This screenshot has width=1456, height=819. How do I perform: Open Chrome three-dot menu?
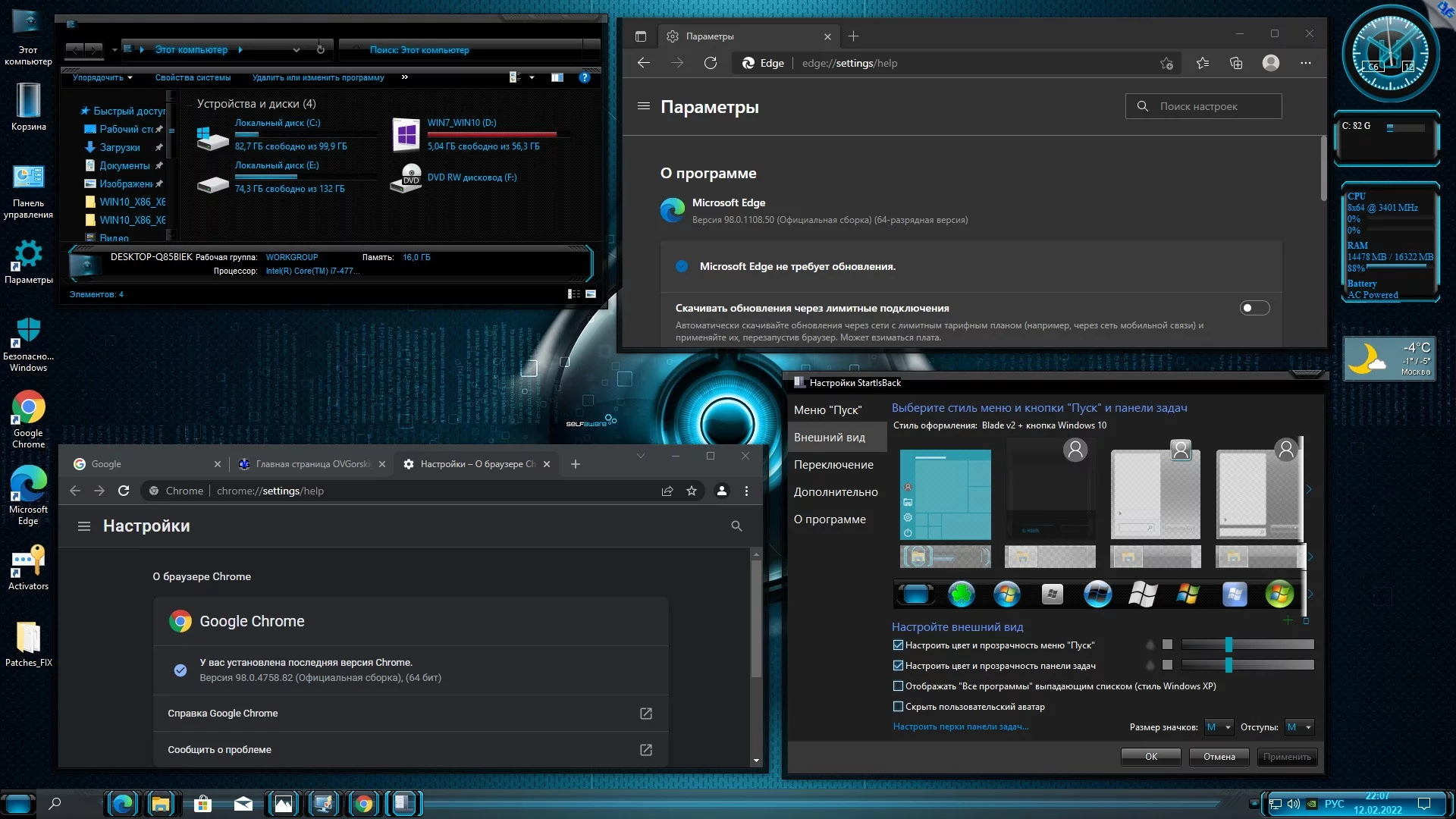pos(746,491)
